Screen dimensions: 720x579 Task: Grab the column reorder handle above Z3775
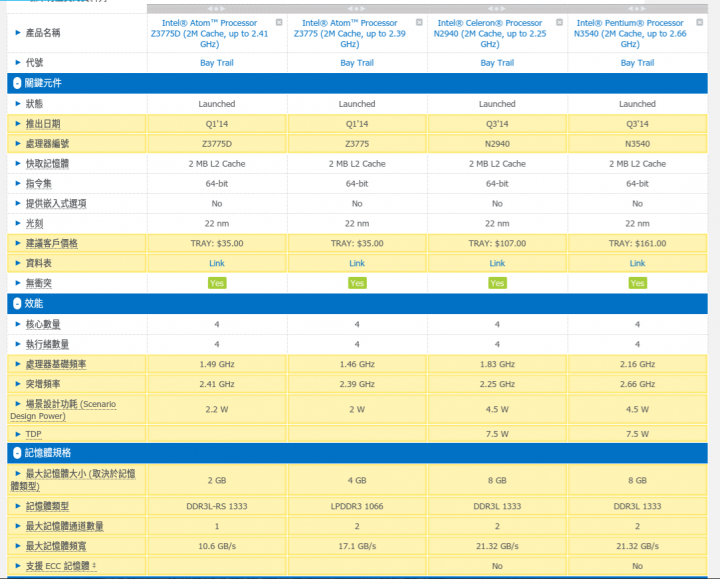pos(357,8)
